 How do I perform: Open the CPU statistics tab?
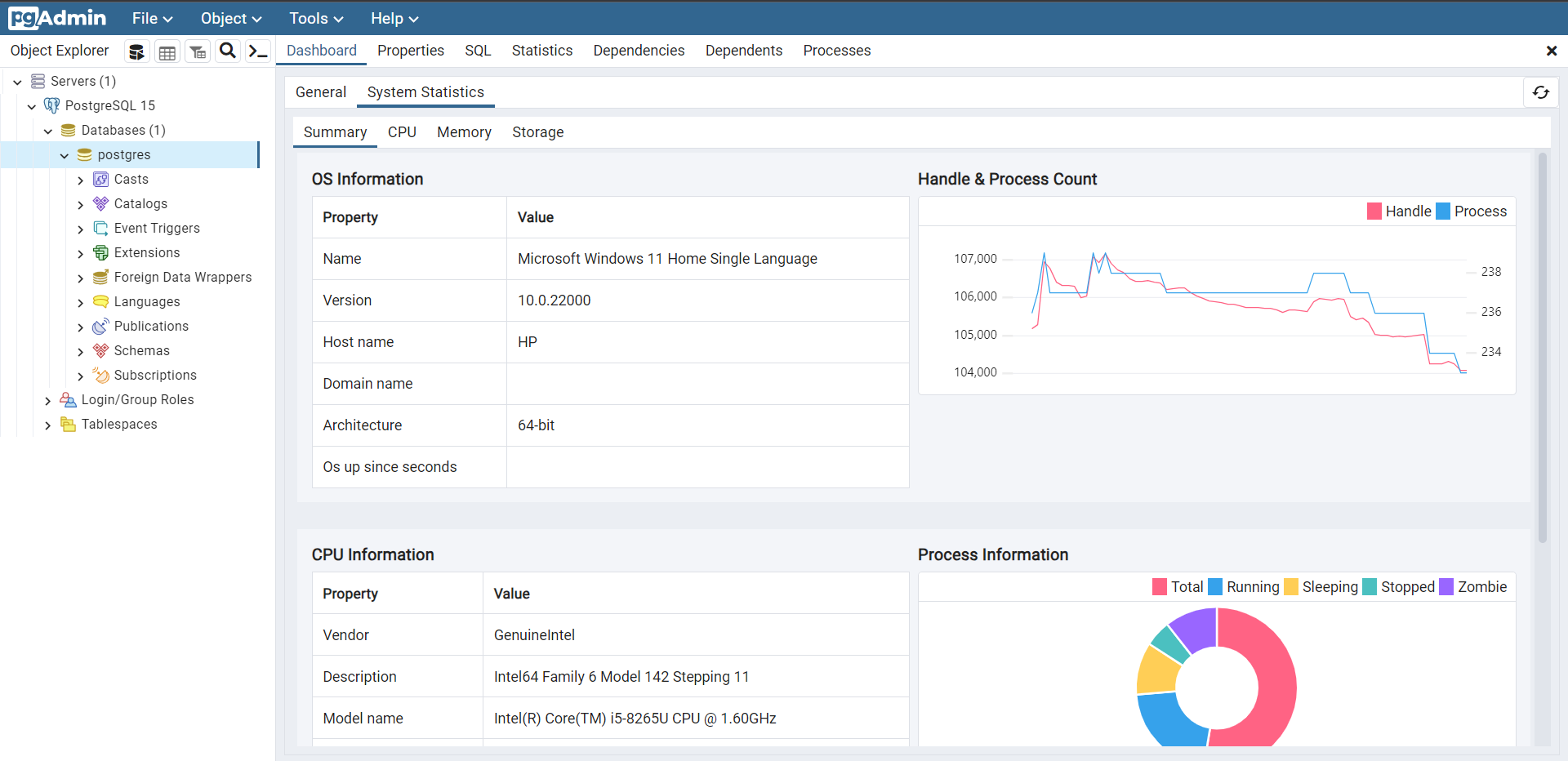pos(402,132)
